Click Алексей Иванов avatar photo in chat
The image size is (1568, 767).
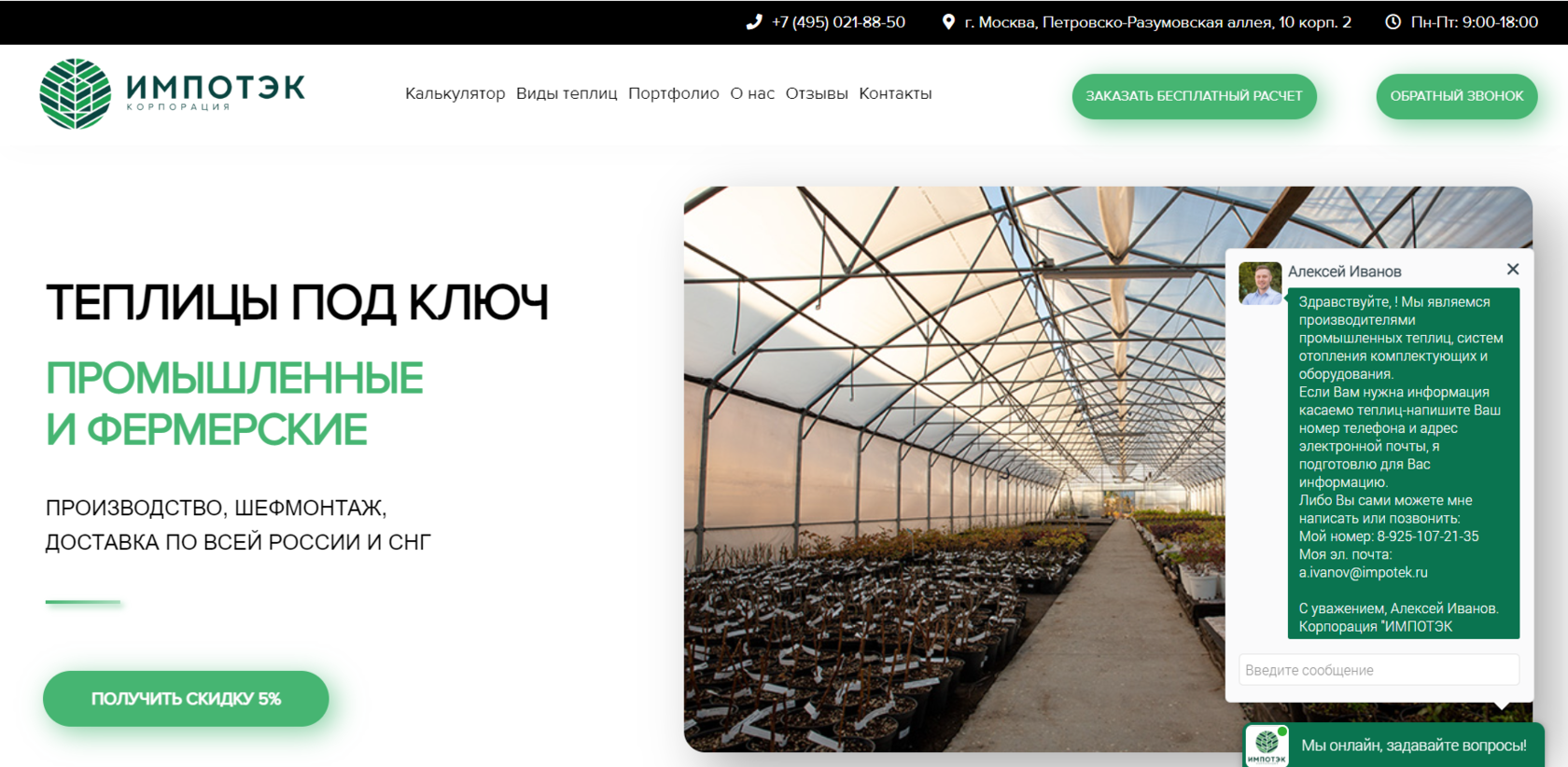point(1260,283)
